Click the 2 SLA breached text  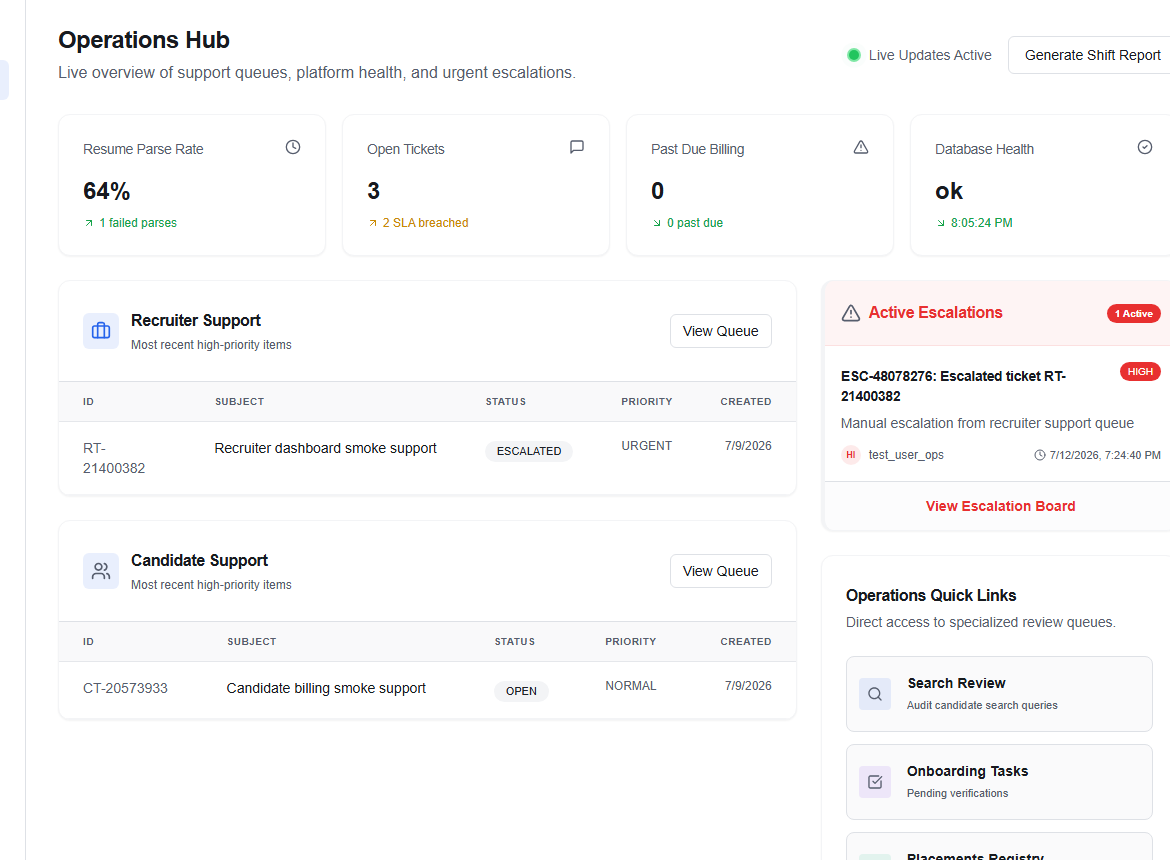tap(425, 223)
